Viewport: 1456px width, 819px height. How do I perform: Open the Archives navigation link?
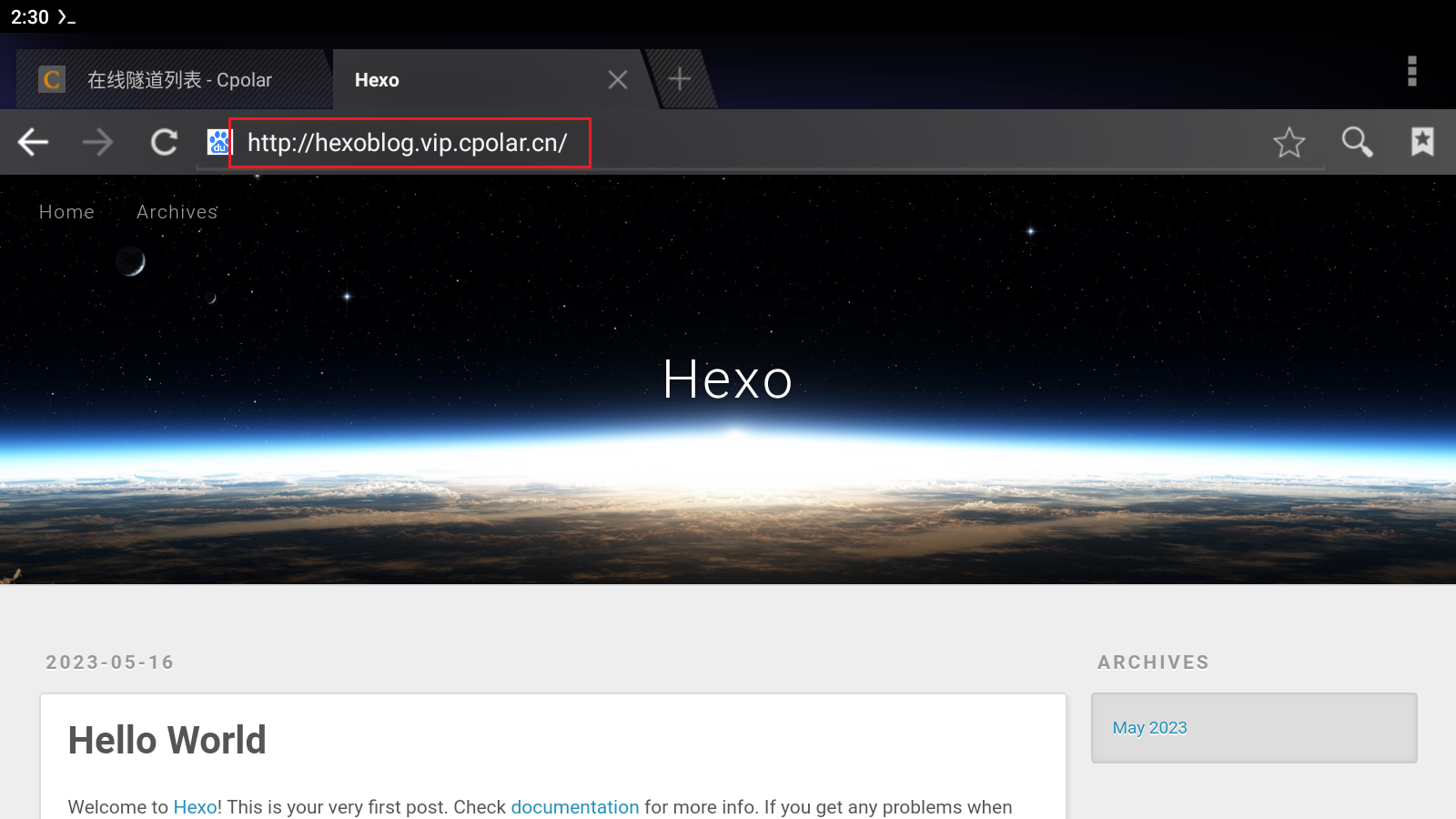pos(177,212)
